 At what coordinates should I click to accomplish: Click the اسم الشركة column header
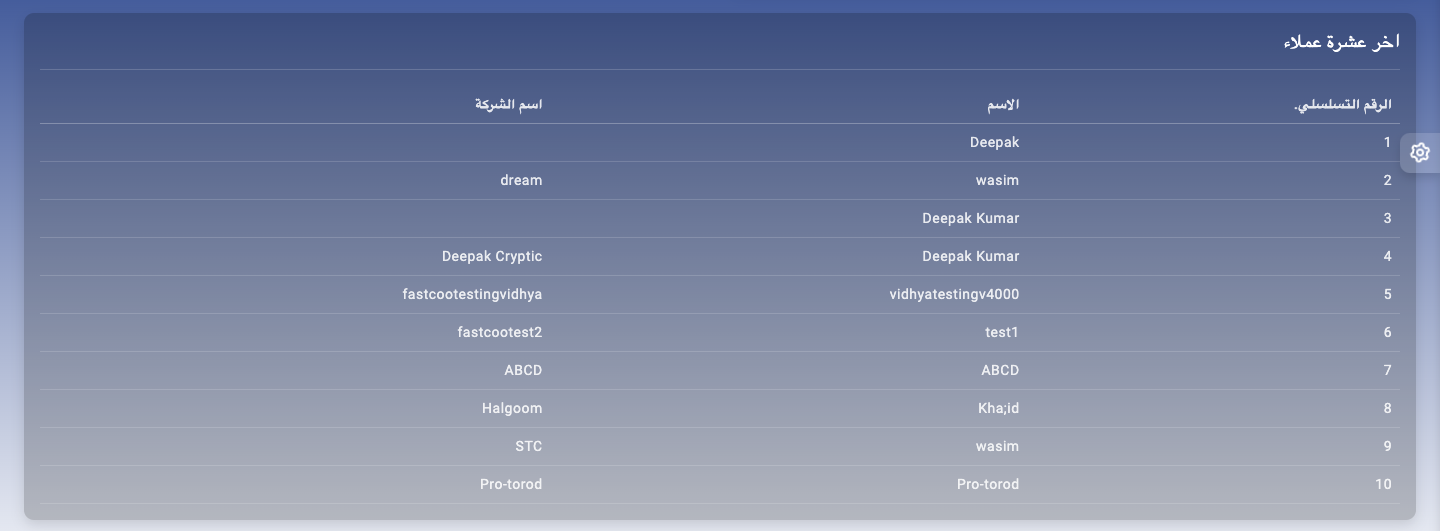click(x=509, y=104)
